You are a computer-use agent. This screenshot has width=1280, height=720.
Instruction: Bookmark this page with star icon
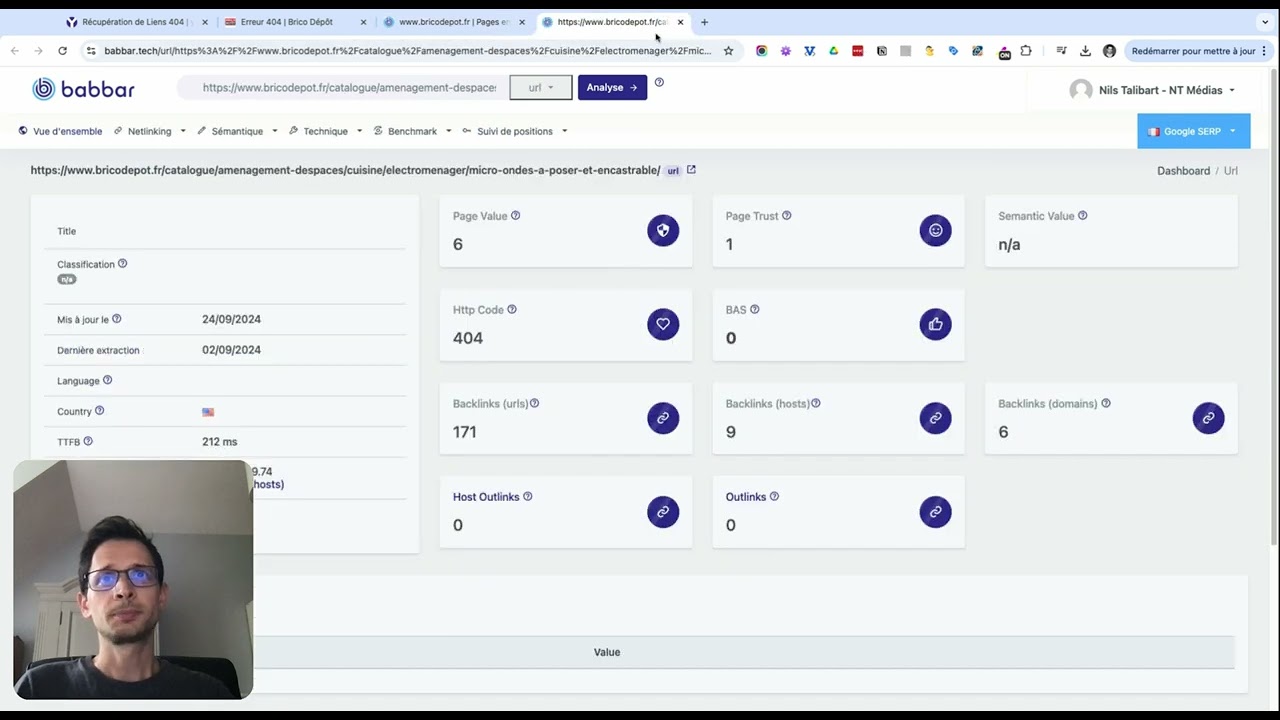tap(728, 51)
